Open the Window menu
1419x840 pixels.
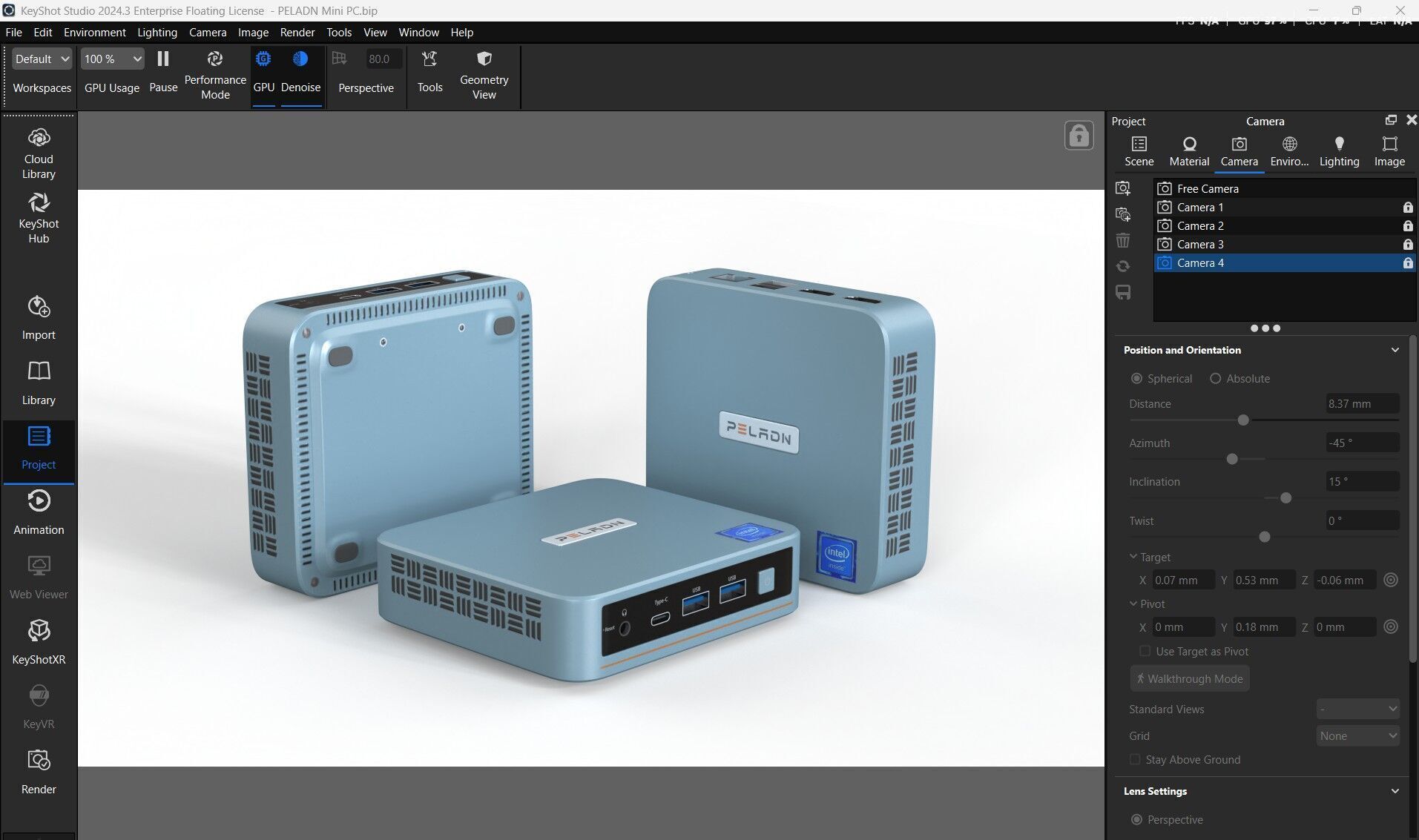(x=418, y=32)
